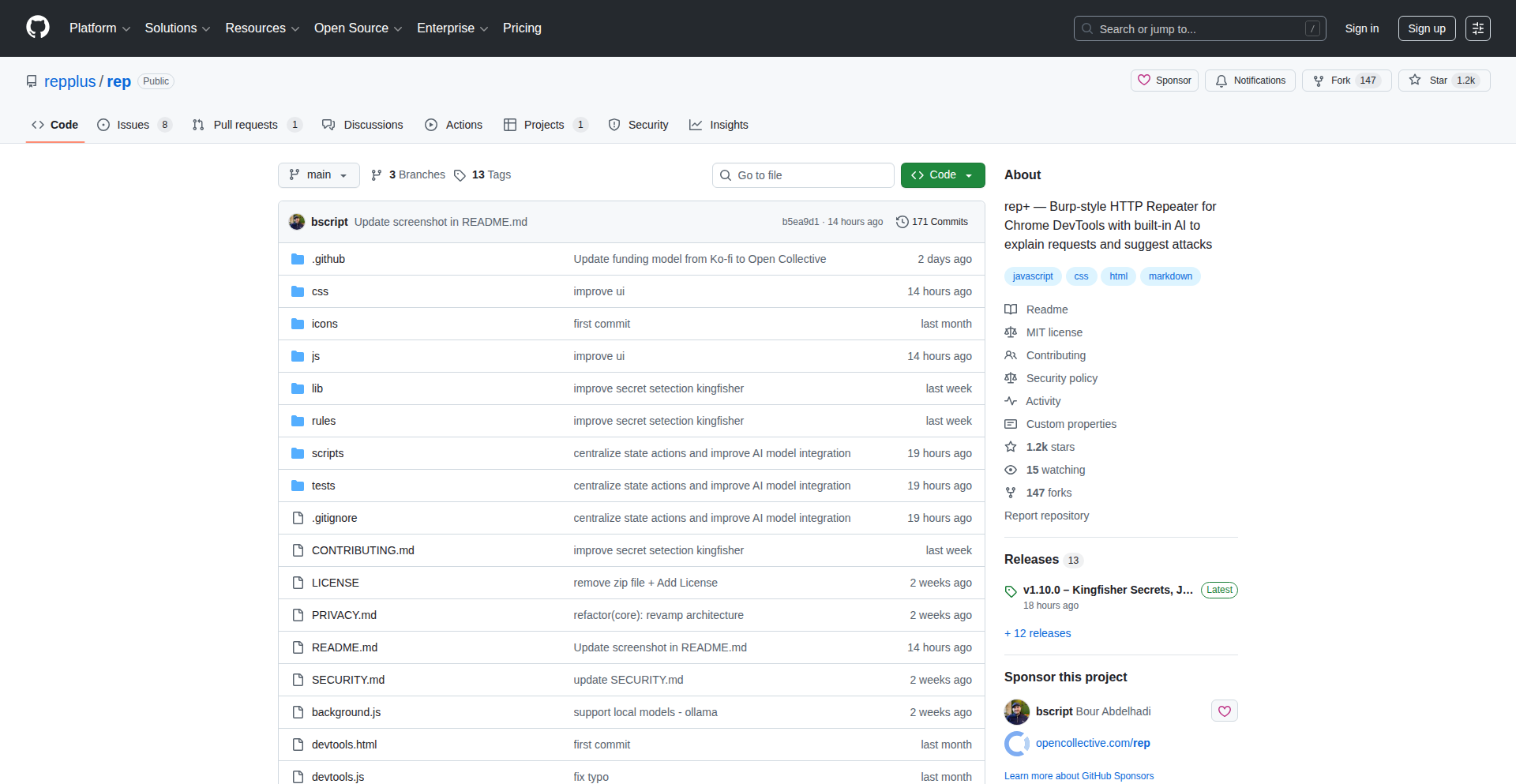Click the Open Collective logo icon

coord(1016,743)
